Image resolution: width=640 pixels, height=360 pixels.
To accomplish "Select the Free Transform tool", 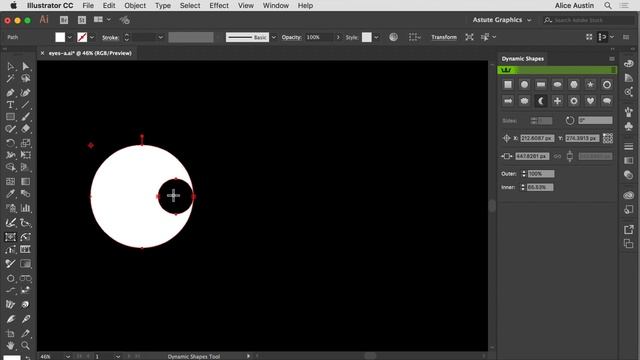I will [26, 155].
